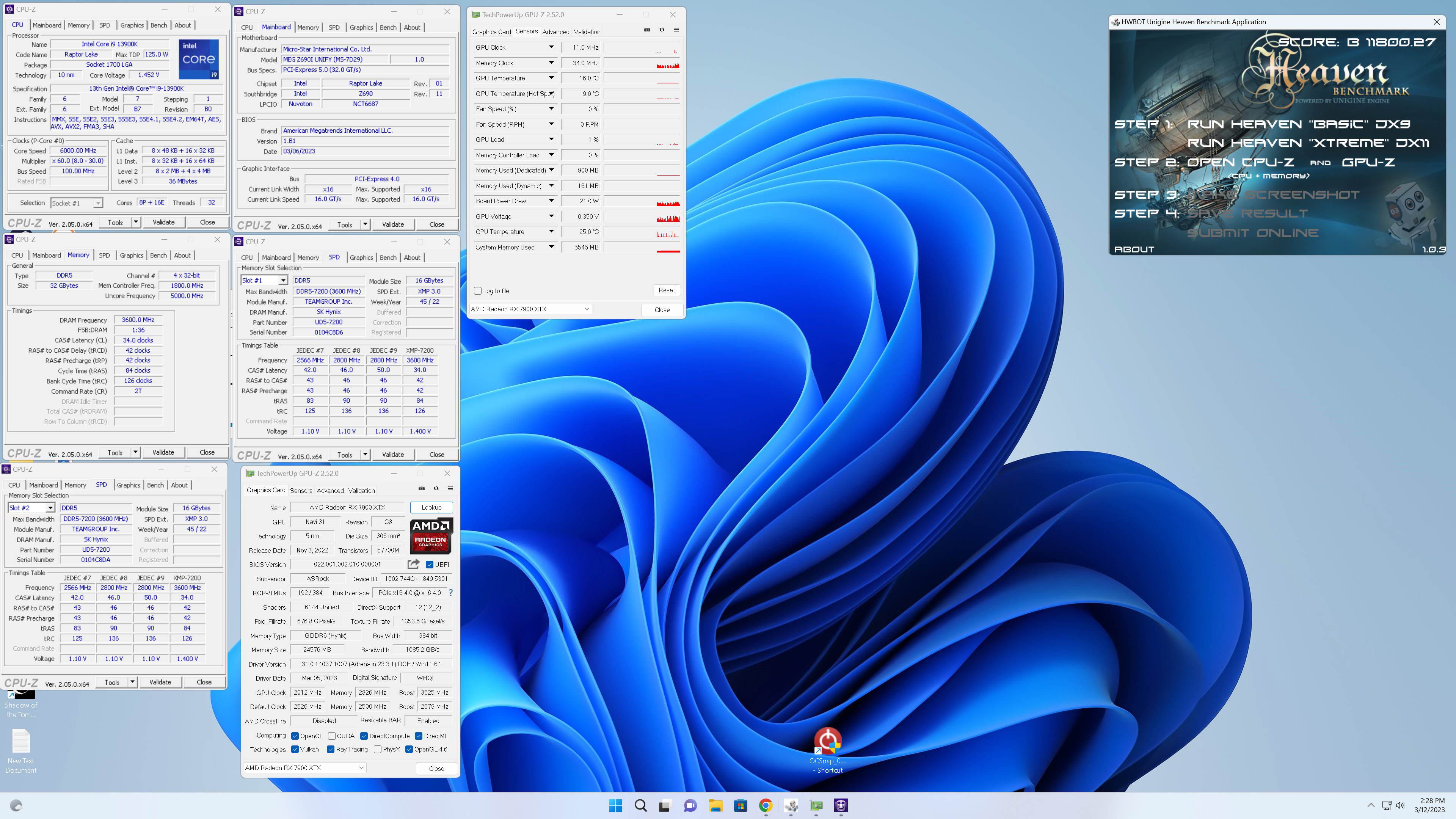Open the Windows Start menu
Image resolution: width=1456 pixels, height=819 pixels.
click(x=615, y=805)
